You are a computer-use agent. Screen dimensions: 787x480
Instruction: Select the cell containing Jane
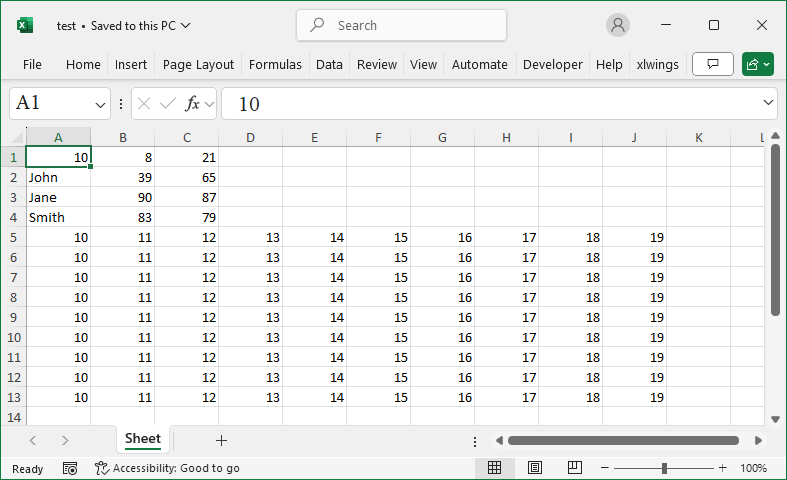(58, 197)
